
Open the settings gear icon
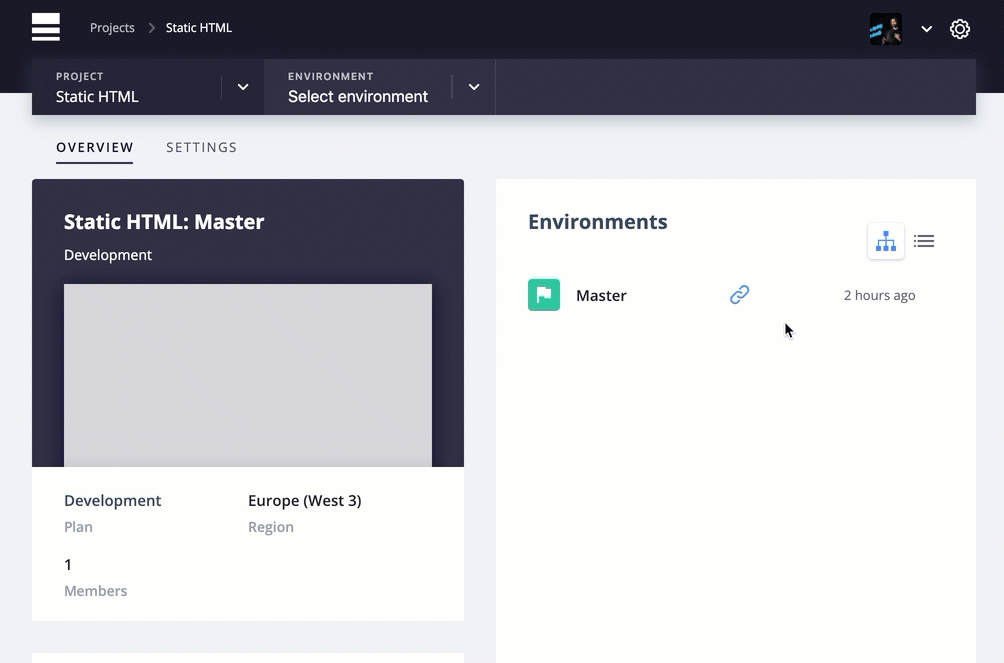tap(959, 29)
